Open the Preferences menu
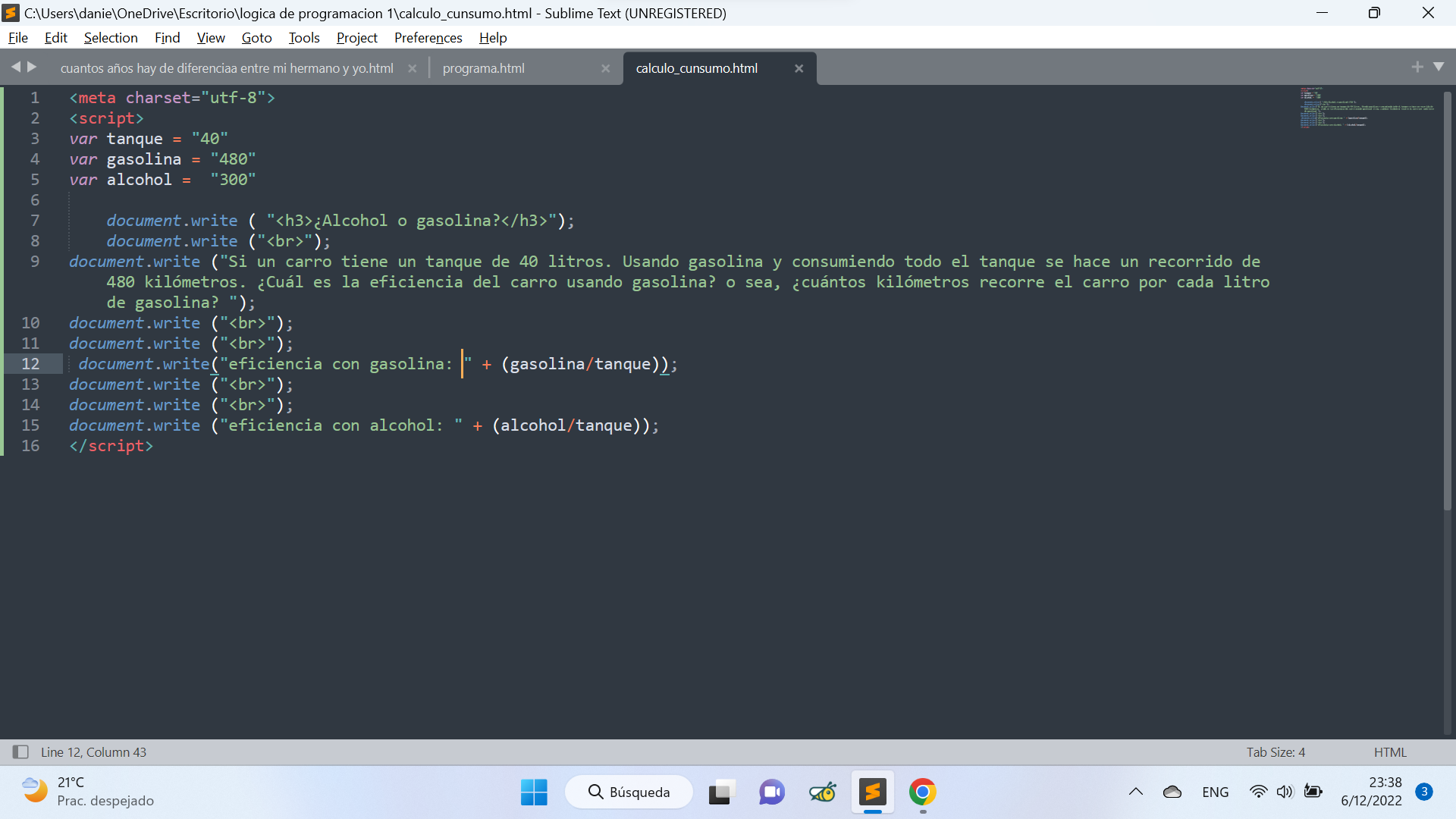This screenshot has height=819, width=1456. point(428,38)
